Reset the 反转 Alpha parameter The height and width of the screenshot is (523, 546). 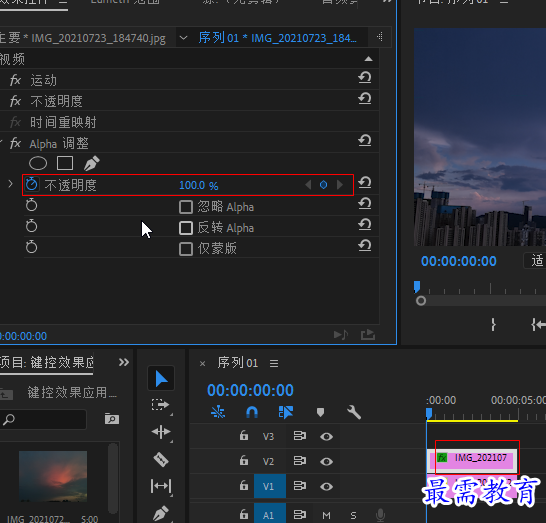pos(365,225)
